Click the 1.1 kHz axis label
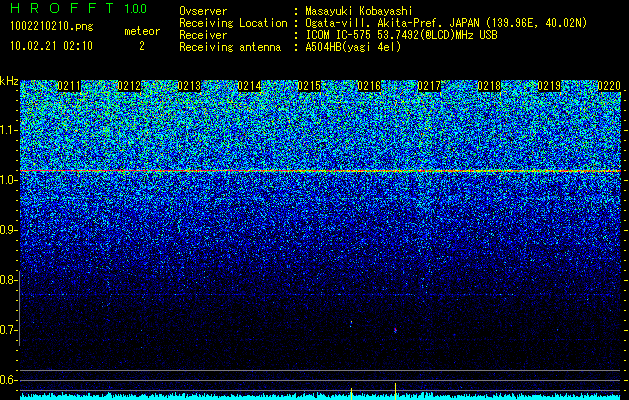 (x=8, y=130)
